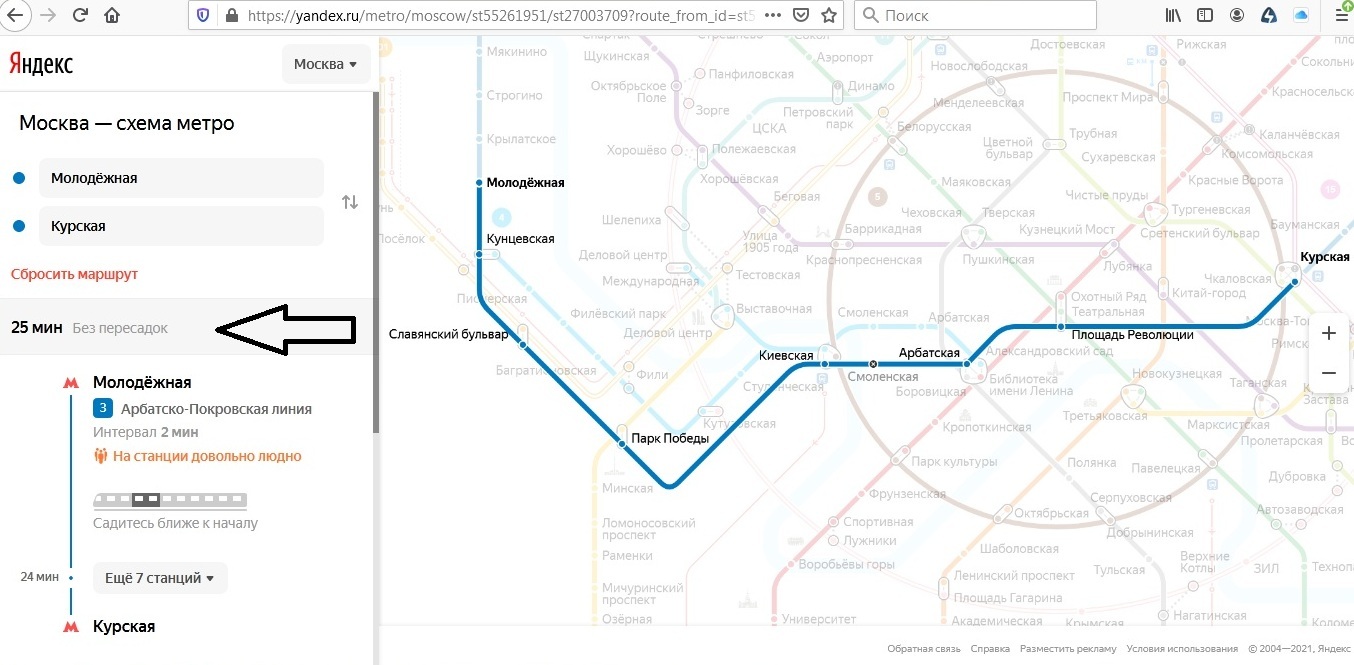Open the tracking protection shield icon
Viewport: 1354px width, 665px height.
[204, 15]
